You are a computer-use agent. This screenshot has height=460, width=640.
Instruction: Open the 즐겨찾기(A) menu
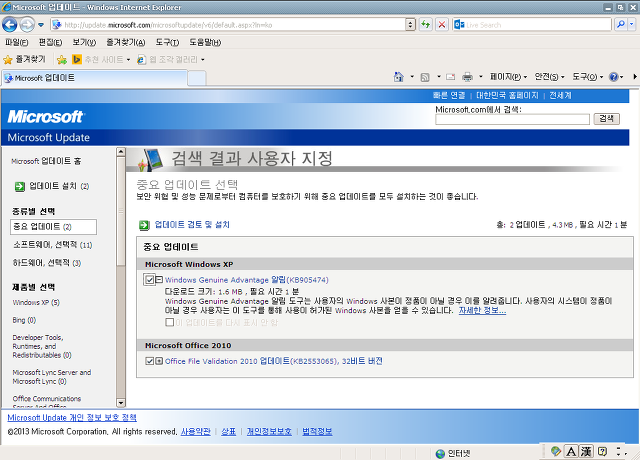click(x=126, y=42)
